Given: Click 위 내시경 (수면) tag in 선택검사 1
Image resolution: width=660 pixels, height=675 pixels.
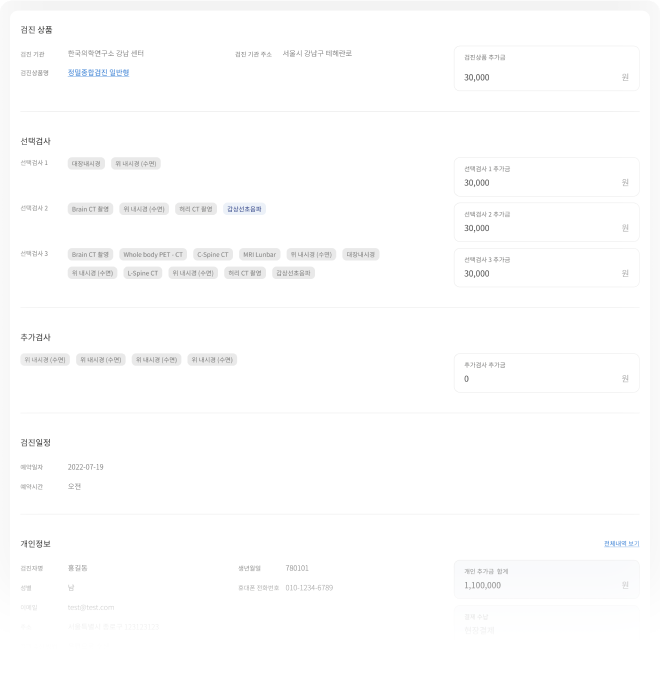Looking at the screenshot, I should click(135, 163).
